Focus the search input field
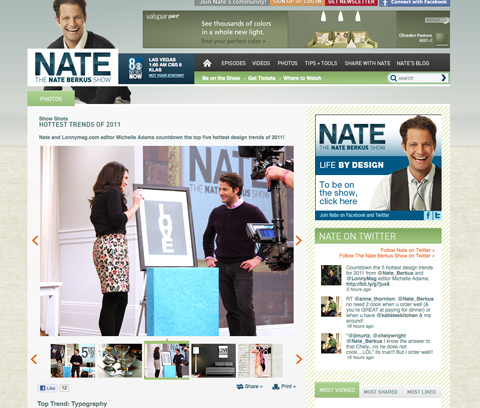Viewport: 480px width, 408px height. (x=418, y=78)
